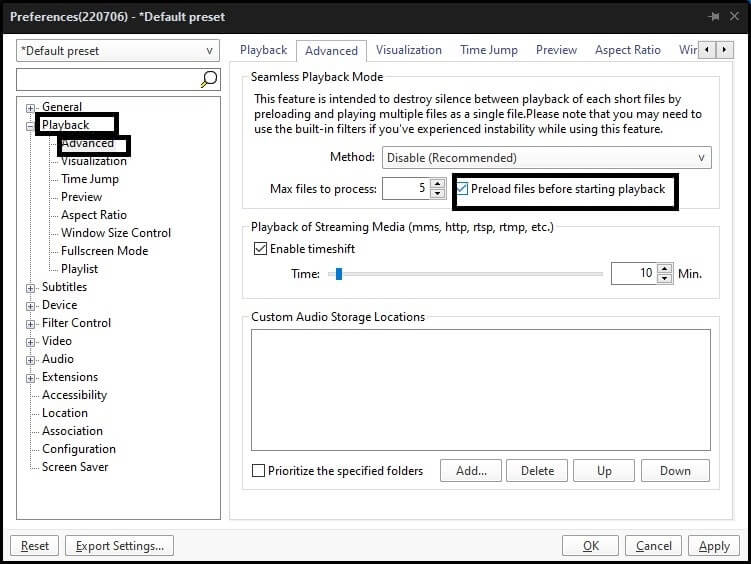The width and height of the screenshot is (751, 564).
Task: Expand the Audio tree node
Action: [x=30, y=360]
